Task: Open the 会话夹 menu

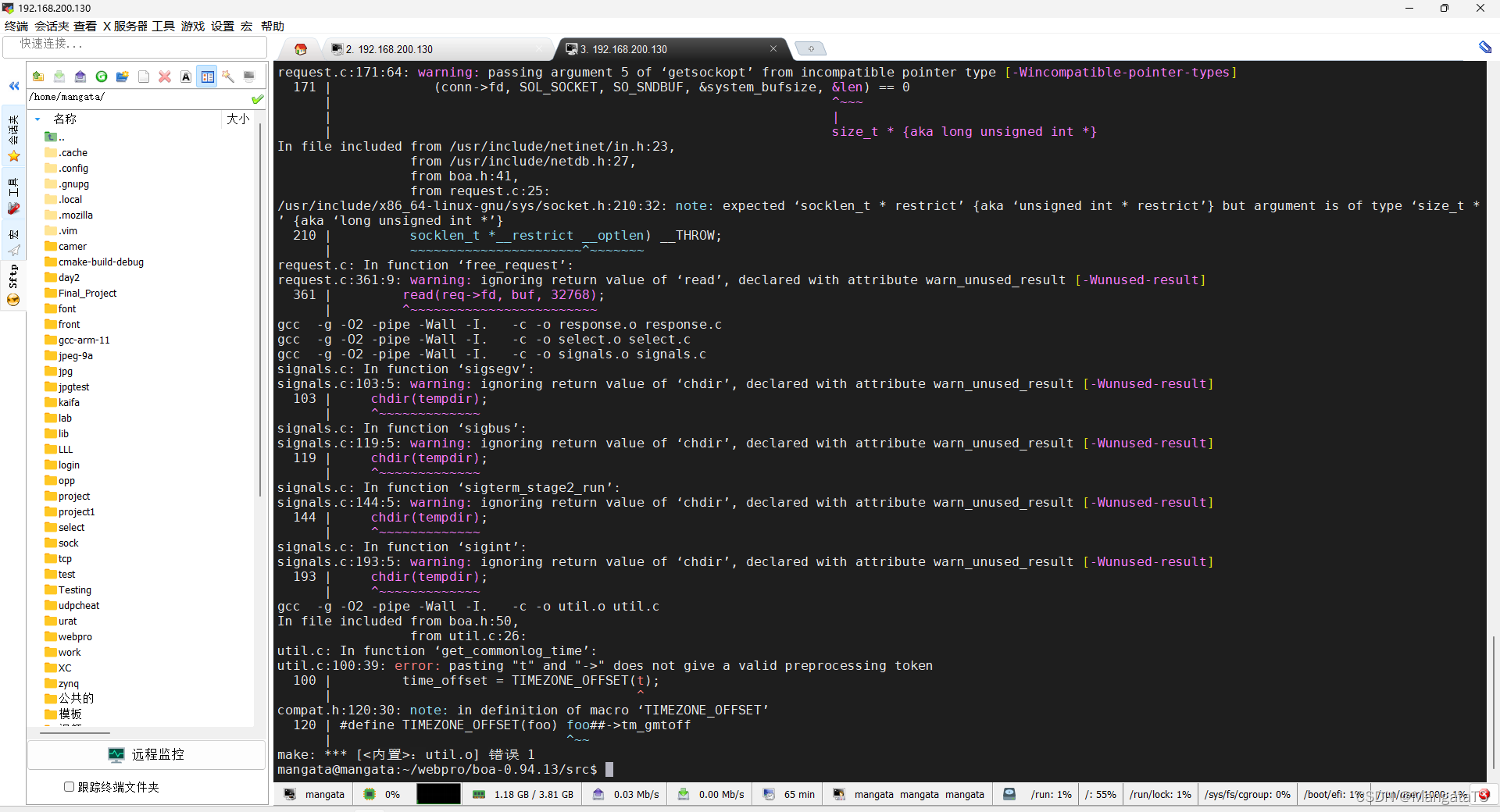Action: (x=52, y=26)
